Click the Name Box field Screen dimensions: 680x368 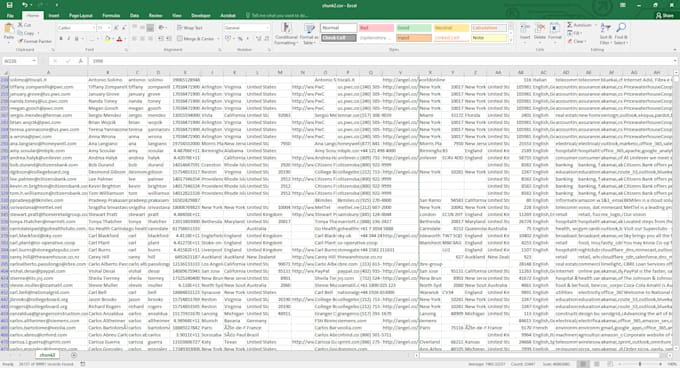click(20, 61)
